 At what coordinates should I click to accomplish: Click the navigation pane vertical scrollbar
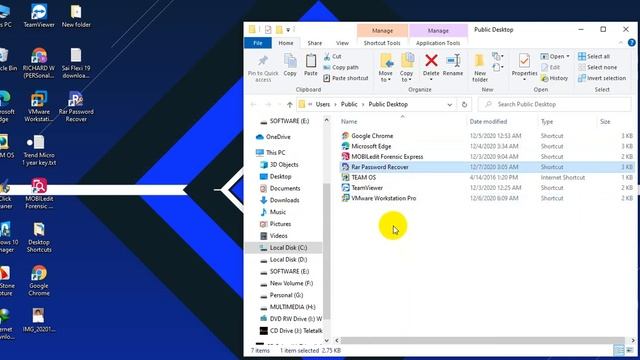coord(327,251)
